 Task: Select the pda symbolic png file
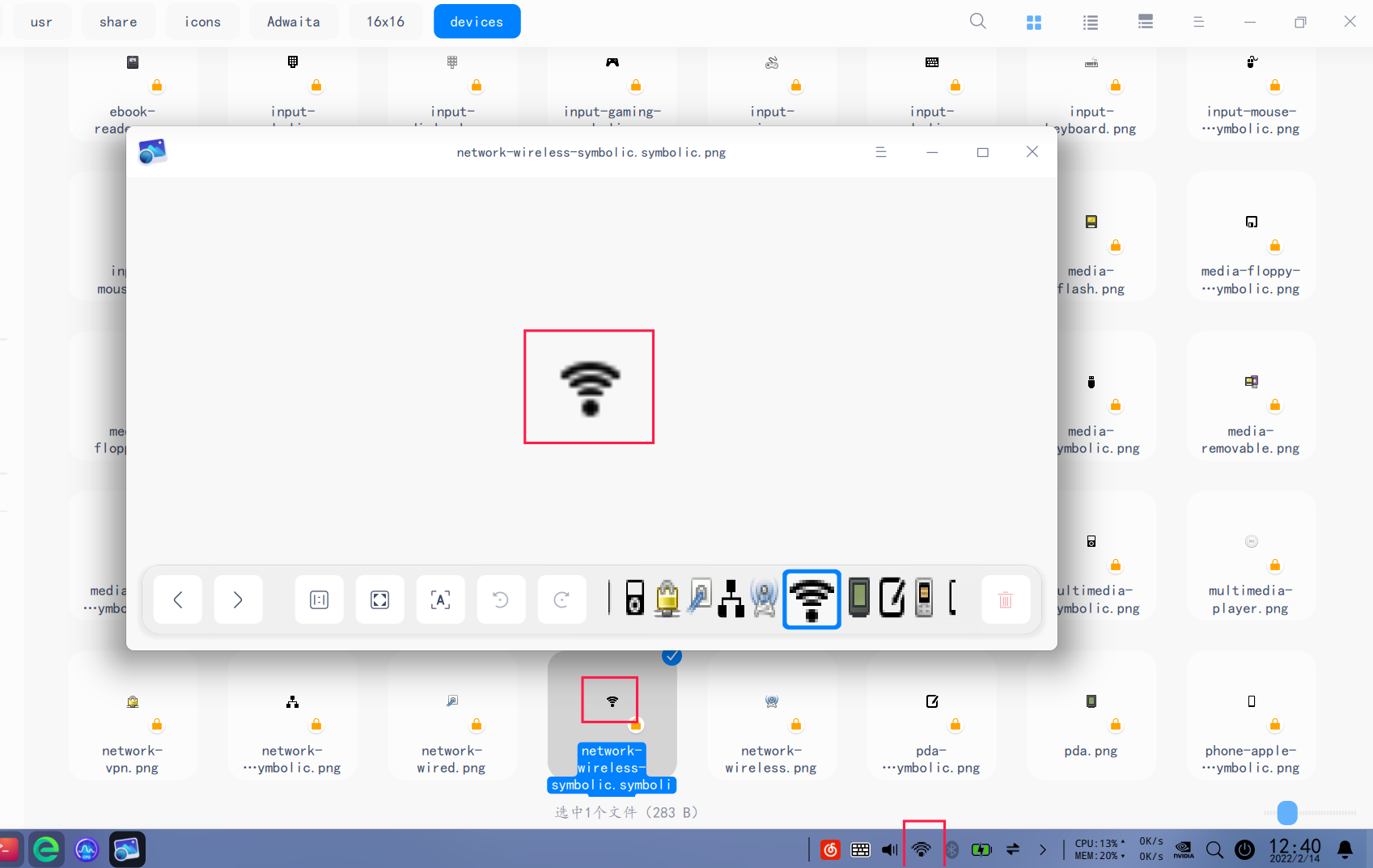[x=932, y=715]
